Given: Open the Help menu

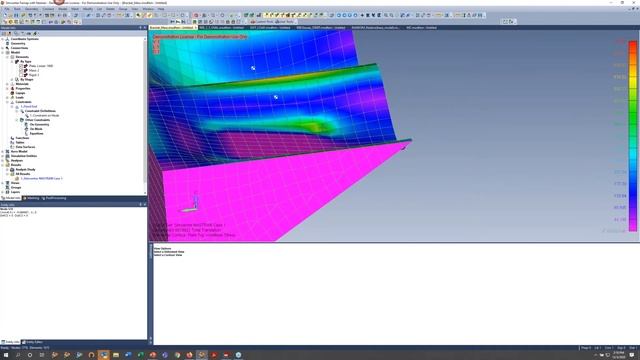Looking at the screenshot, I should [161, 9].
